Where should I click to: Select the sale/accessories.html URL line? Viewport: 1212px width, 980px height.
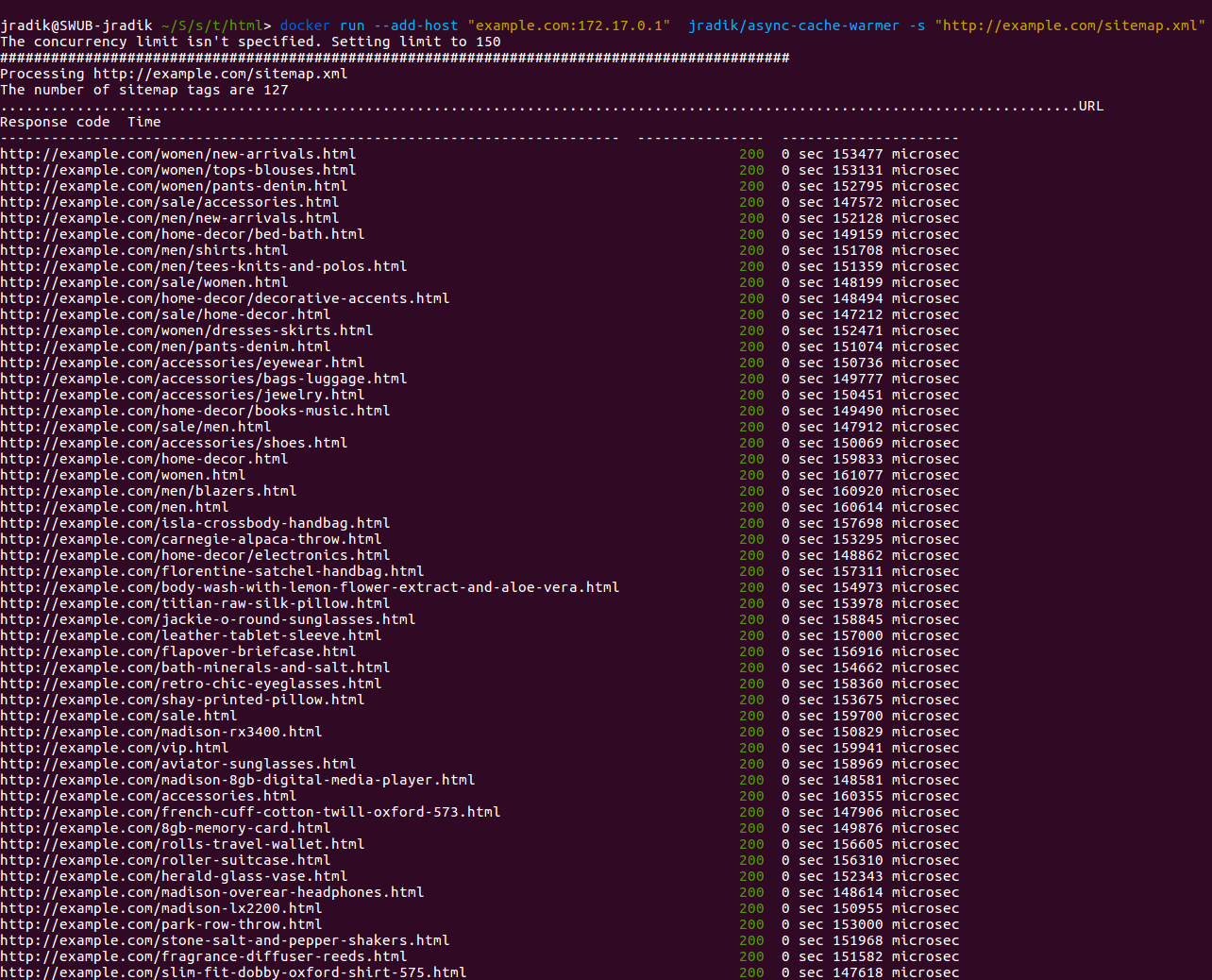point(170,202)
